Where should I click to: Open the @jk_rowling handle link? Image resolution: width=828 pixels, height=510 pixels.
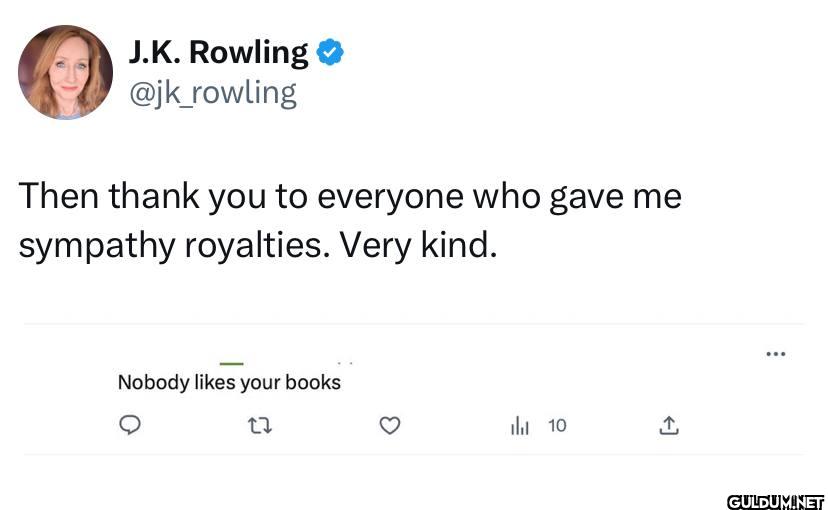tap(212, 93)
